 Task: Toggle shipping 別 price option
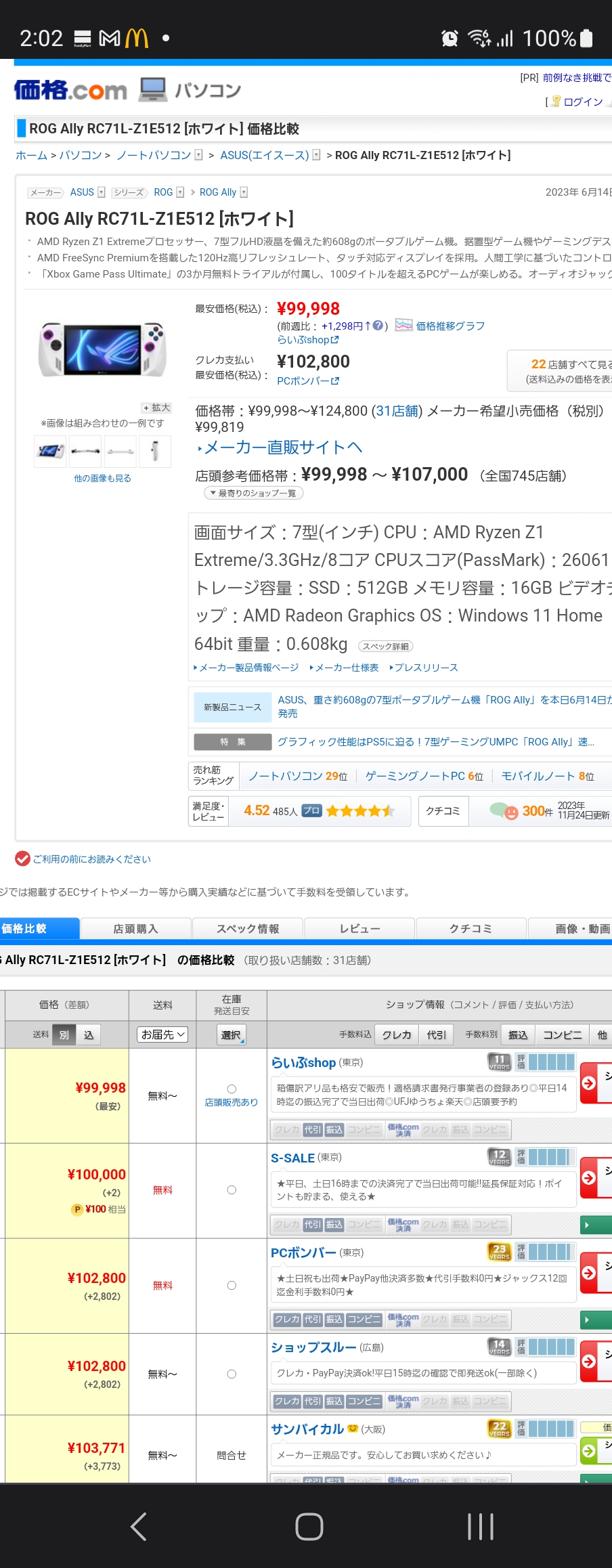64,1035
